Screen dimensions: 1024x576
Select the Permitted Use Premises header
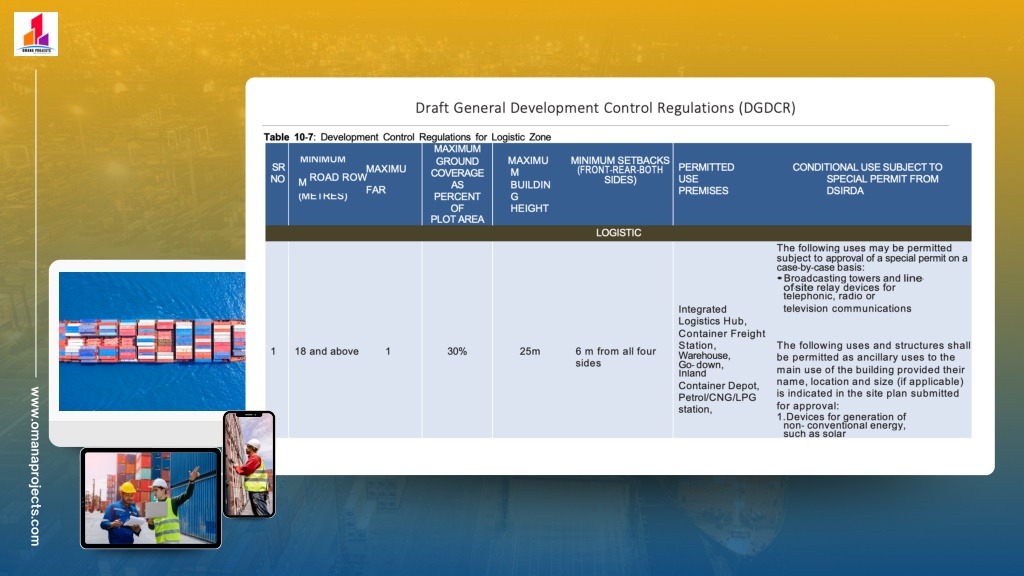[706, 178]
